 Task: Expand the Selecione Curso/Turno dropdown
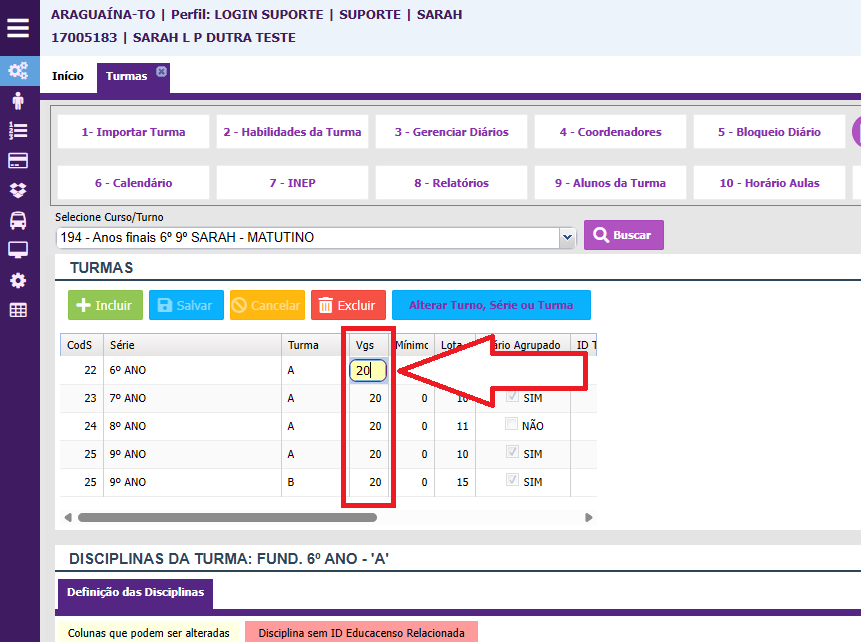pos(568,237)
